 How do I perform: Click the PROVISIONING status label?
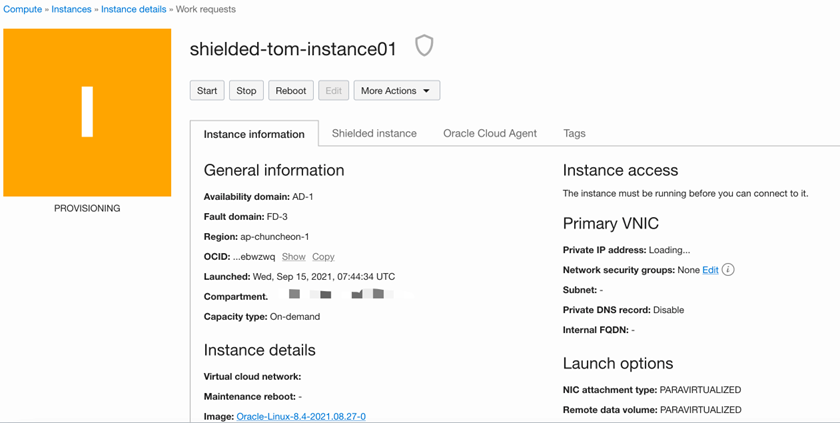pos(87,209)
